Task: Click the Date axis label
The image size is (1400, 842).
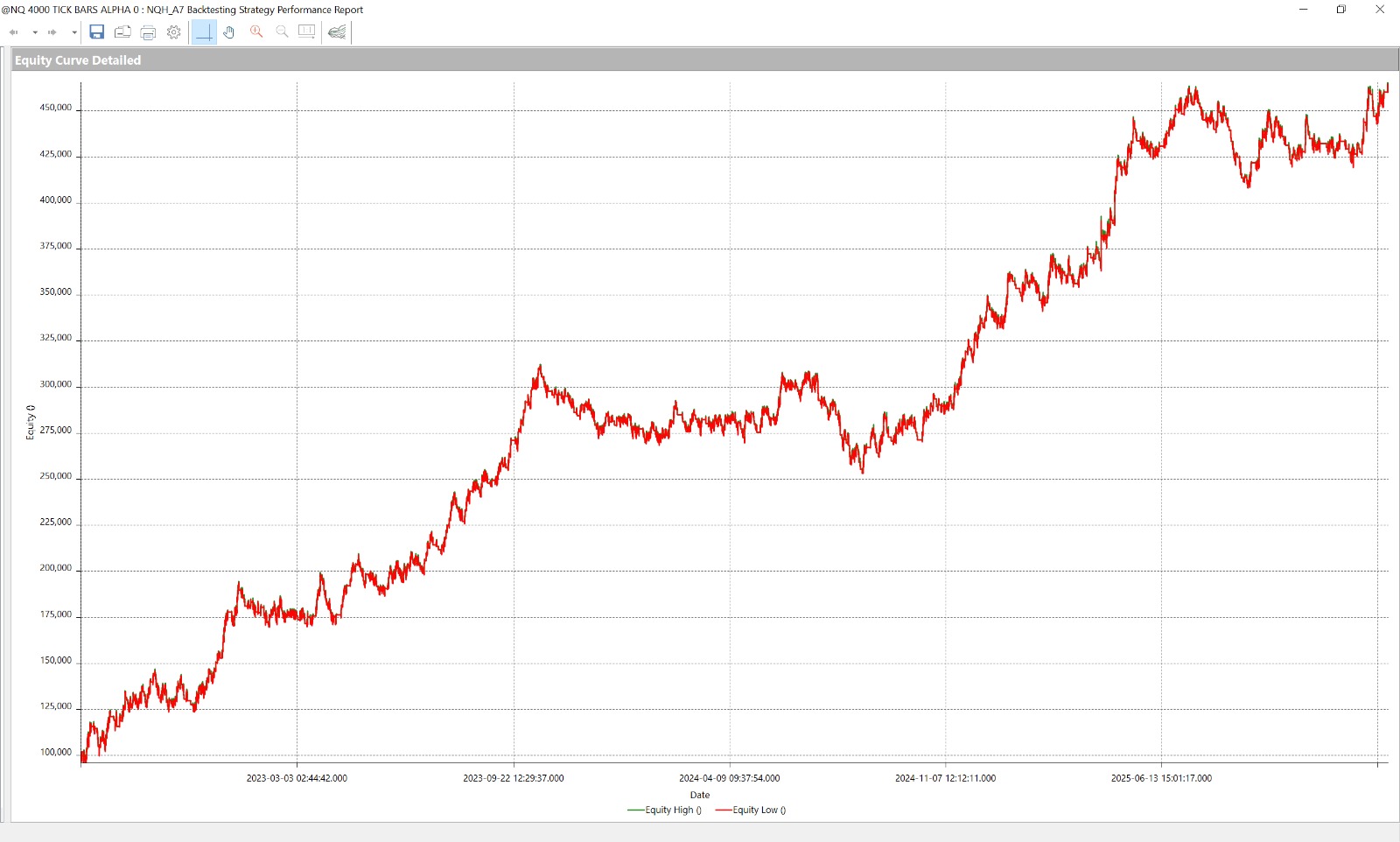Action: click(700, 796)
